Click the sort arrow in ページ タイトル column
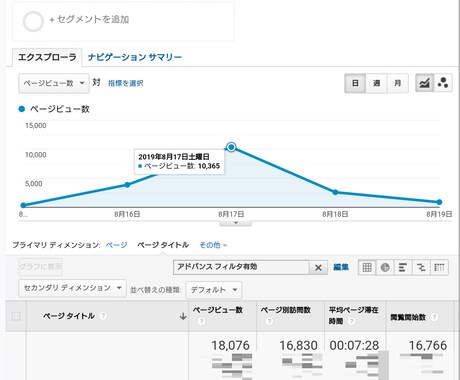Viewport: 460px width, 380px height. point(183,316)
